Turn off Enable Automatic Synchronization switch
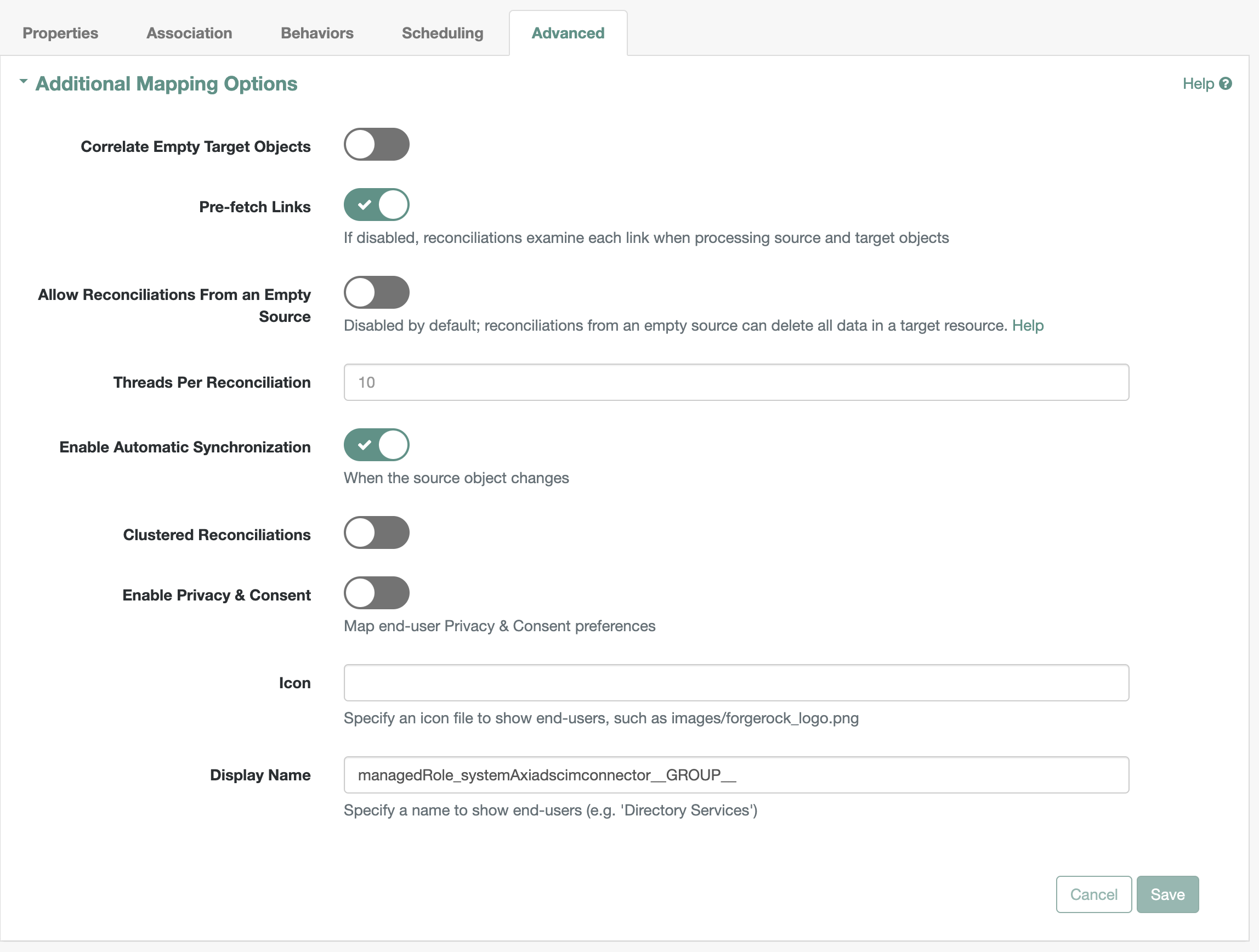 (376, 445)
